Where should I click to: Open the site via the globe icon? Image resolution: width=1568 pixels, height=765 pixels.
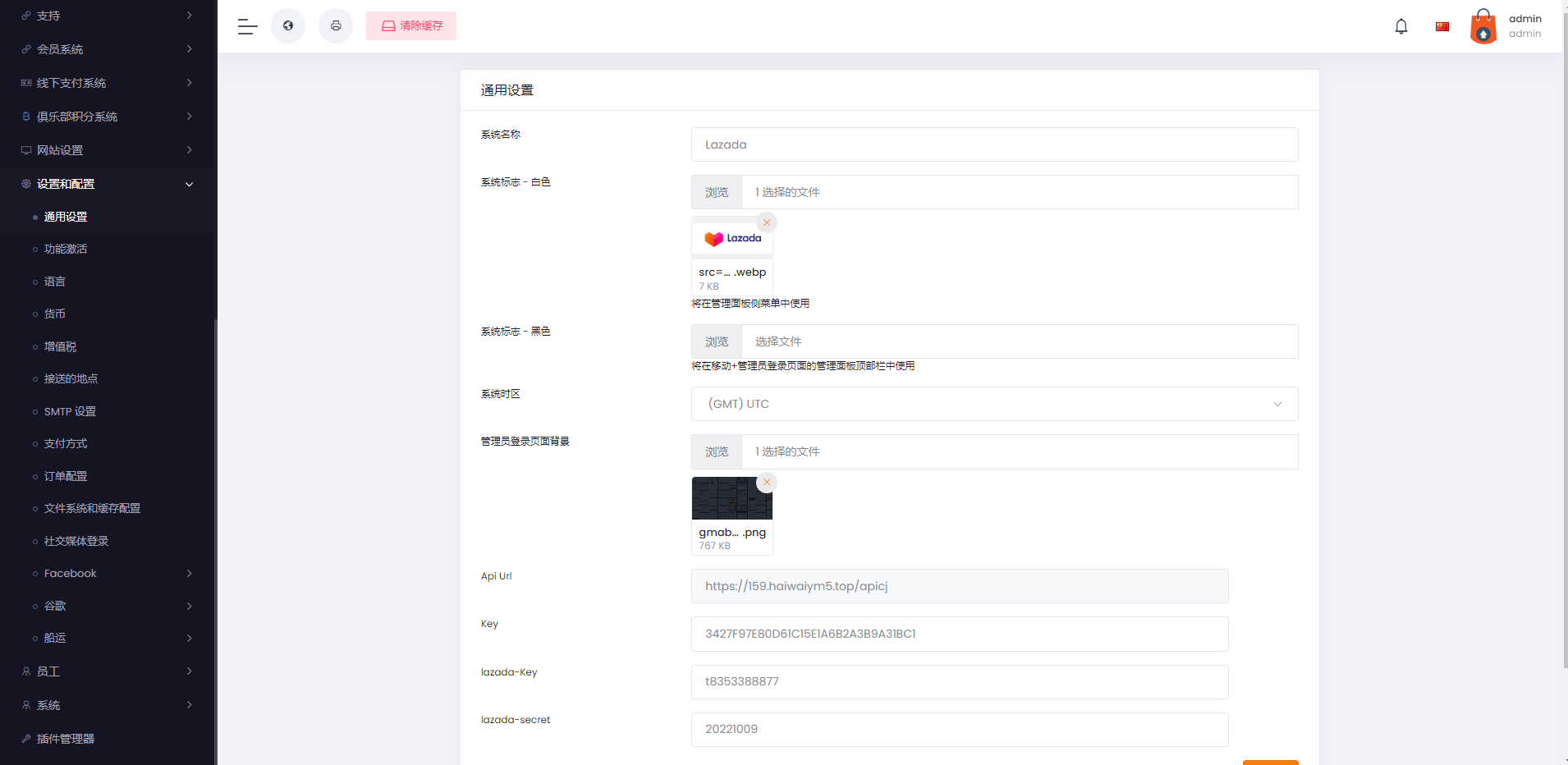[288, 25]
